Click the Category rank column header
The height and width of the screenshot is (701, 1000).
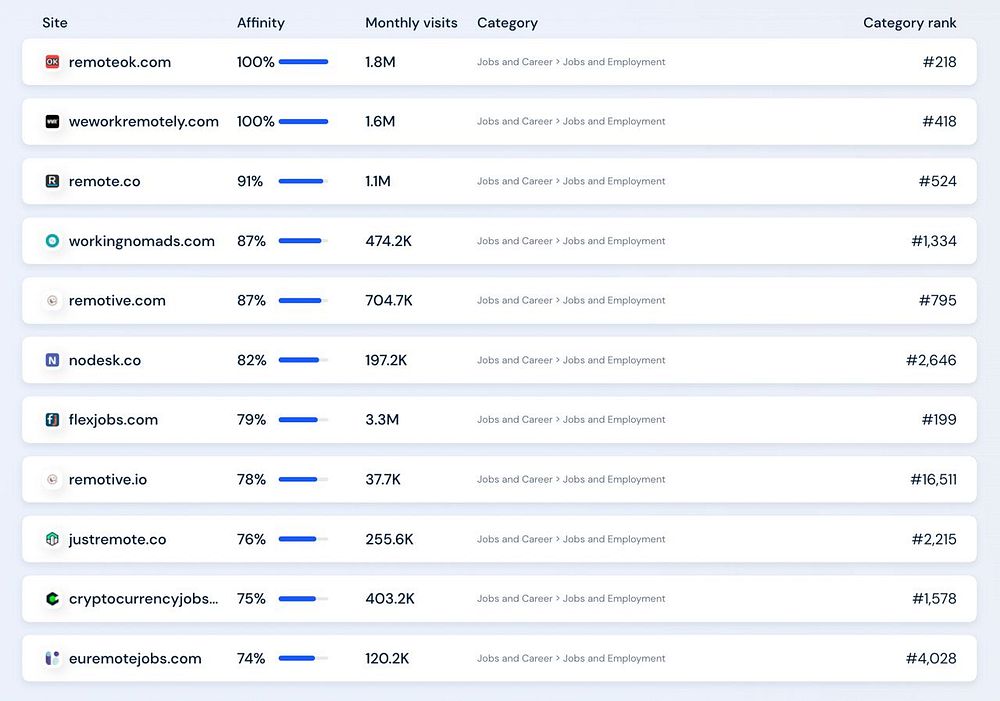(x=909, y=23)
